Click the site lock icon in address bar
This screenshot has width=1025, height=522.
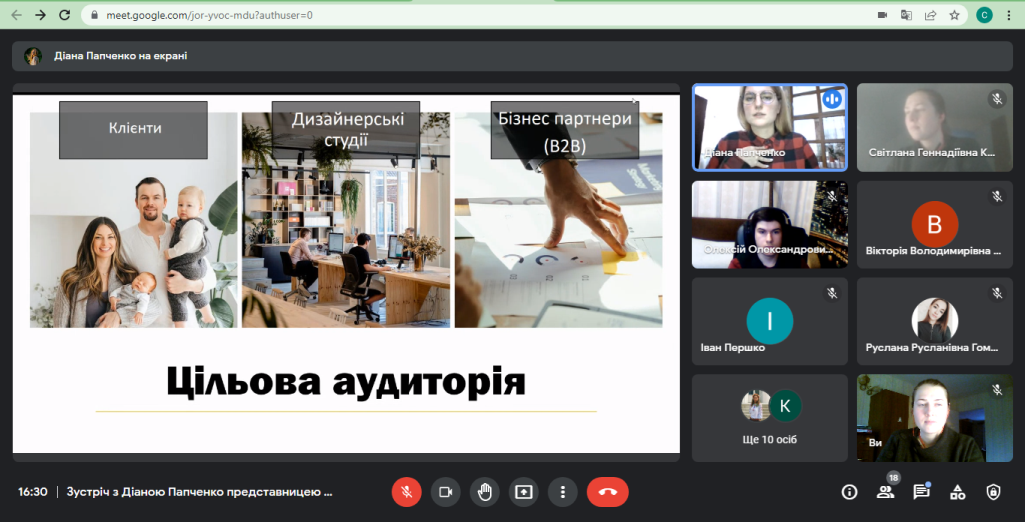click(95, 15)
